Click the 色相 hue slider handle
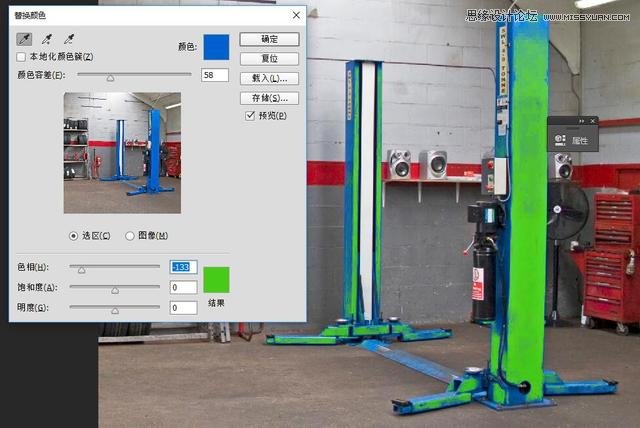Image resolution: width=640 pixels, height=428 pixels. tap(82, 270)
